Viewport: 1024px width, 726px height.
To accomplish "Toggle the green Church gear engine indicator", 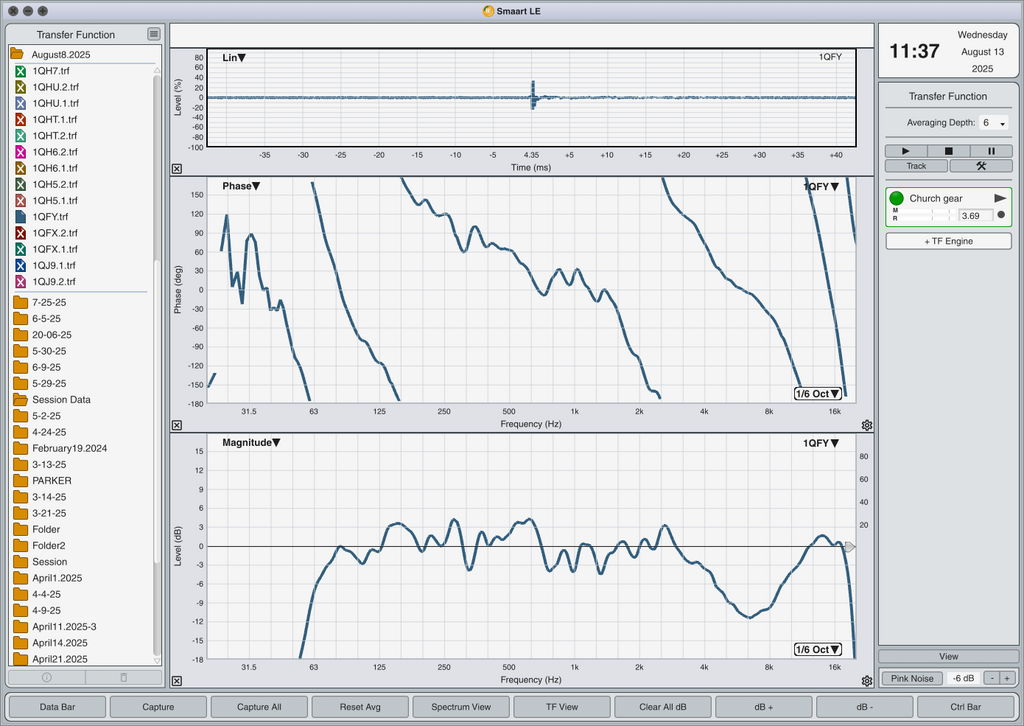I will coord(897,198).
